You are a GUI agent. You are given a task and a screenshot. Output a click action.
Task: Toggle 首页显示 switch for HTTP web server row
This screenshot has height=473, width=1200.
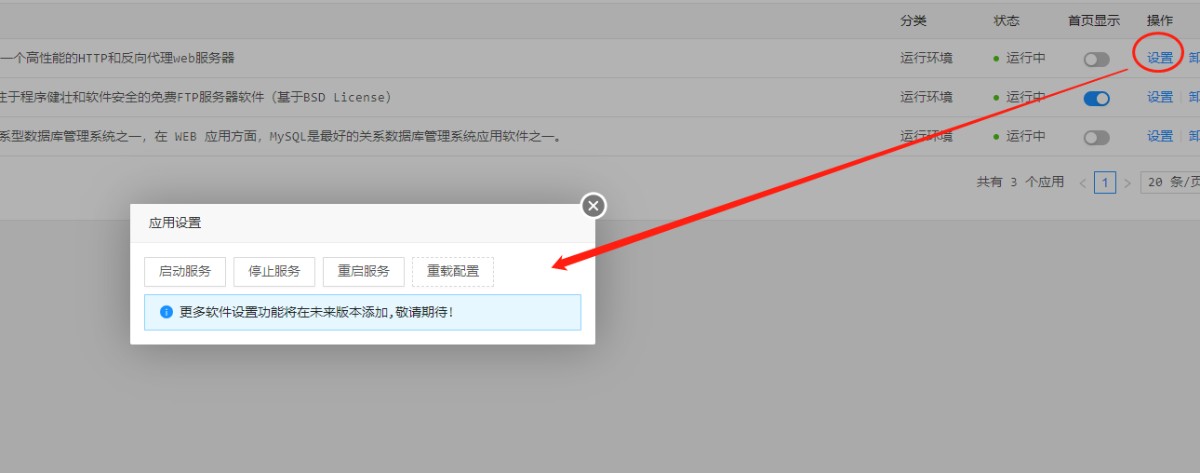coord(1097,59)
